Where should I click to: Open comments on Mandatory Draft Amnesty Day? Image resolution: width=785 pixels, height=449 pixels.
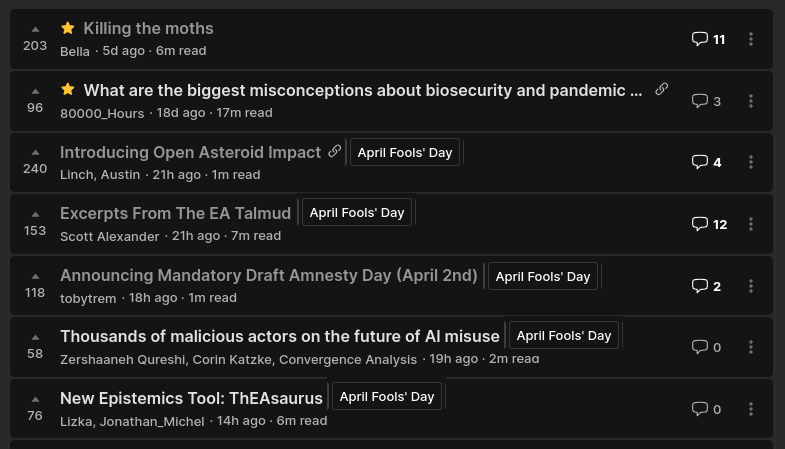tap(706, 286)
